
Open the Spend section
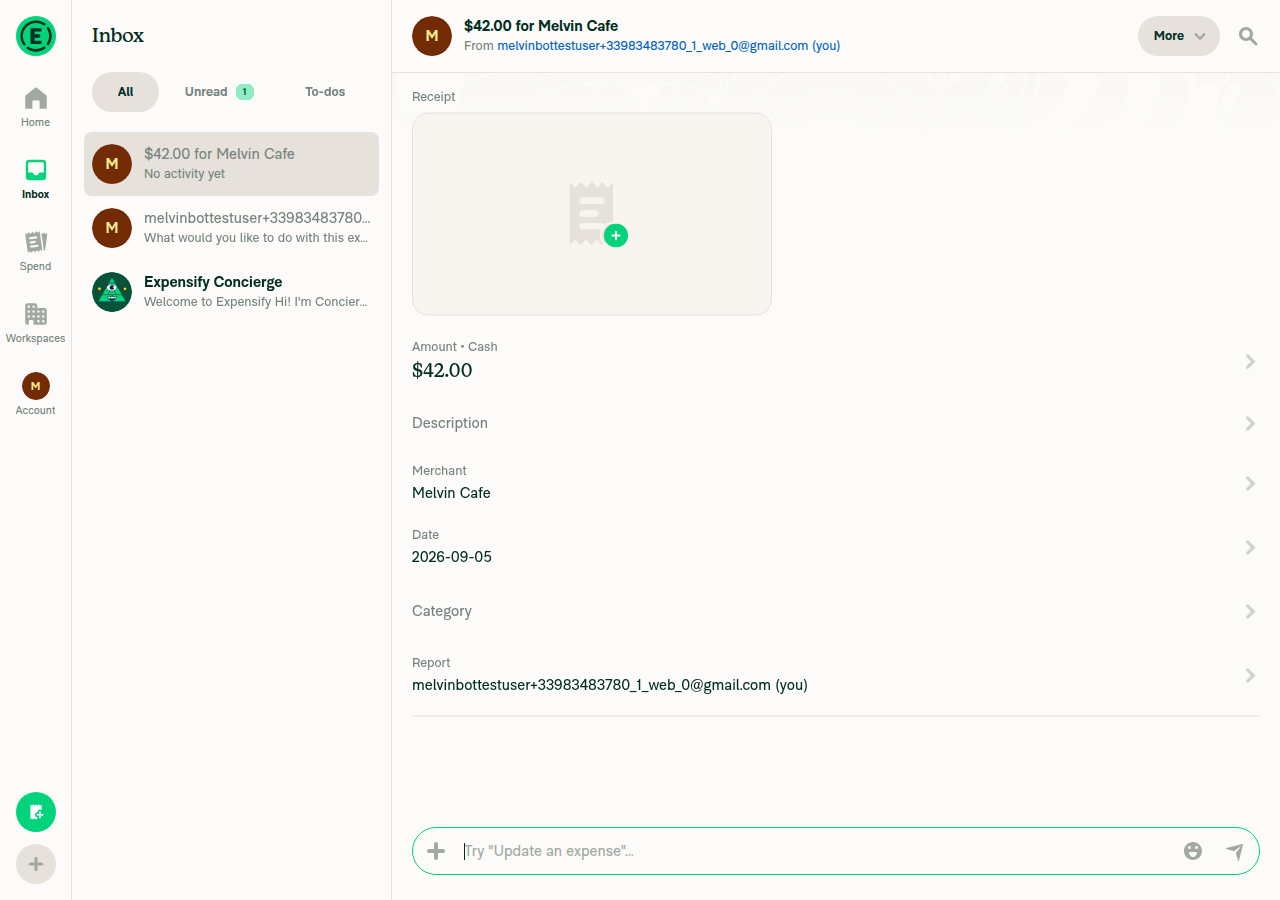[x=36, y=251]
